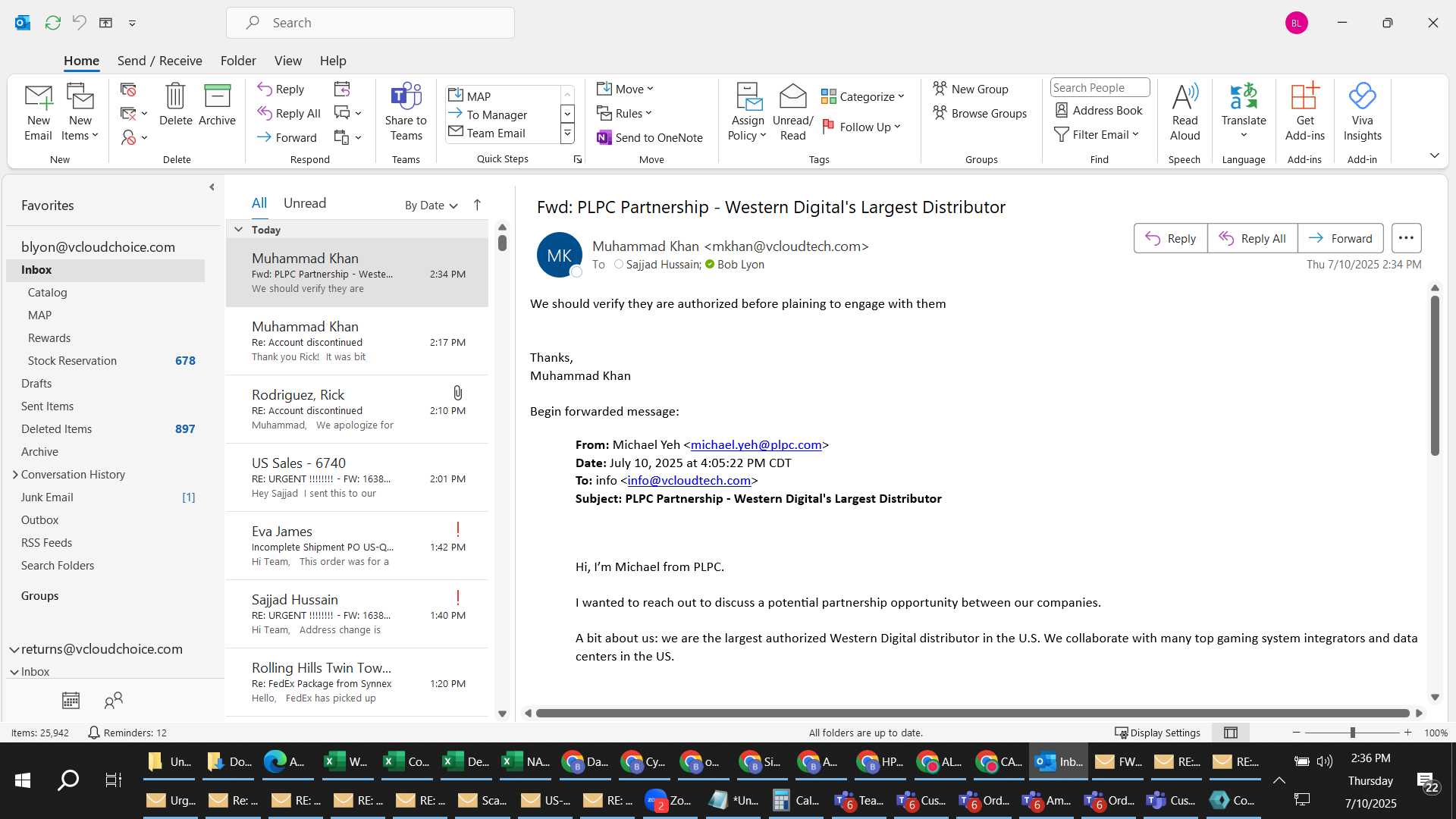This screenshot has width=1456, height=819.
Task: Open the Send / Receive tab
Action: (x=159, y=61)
